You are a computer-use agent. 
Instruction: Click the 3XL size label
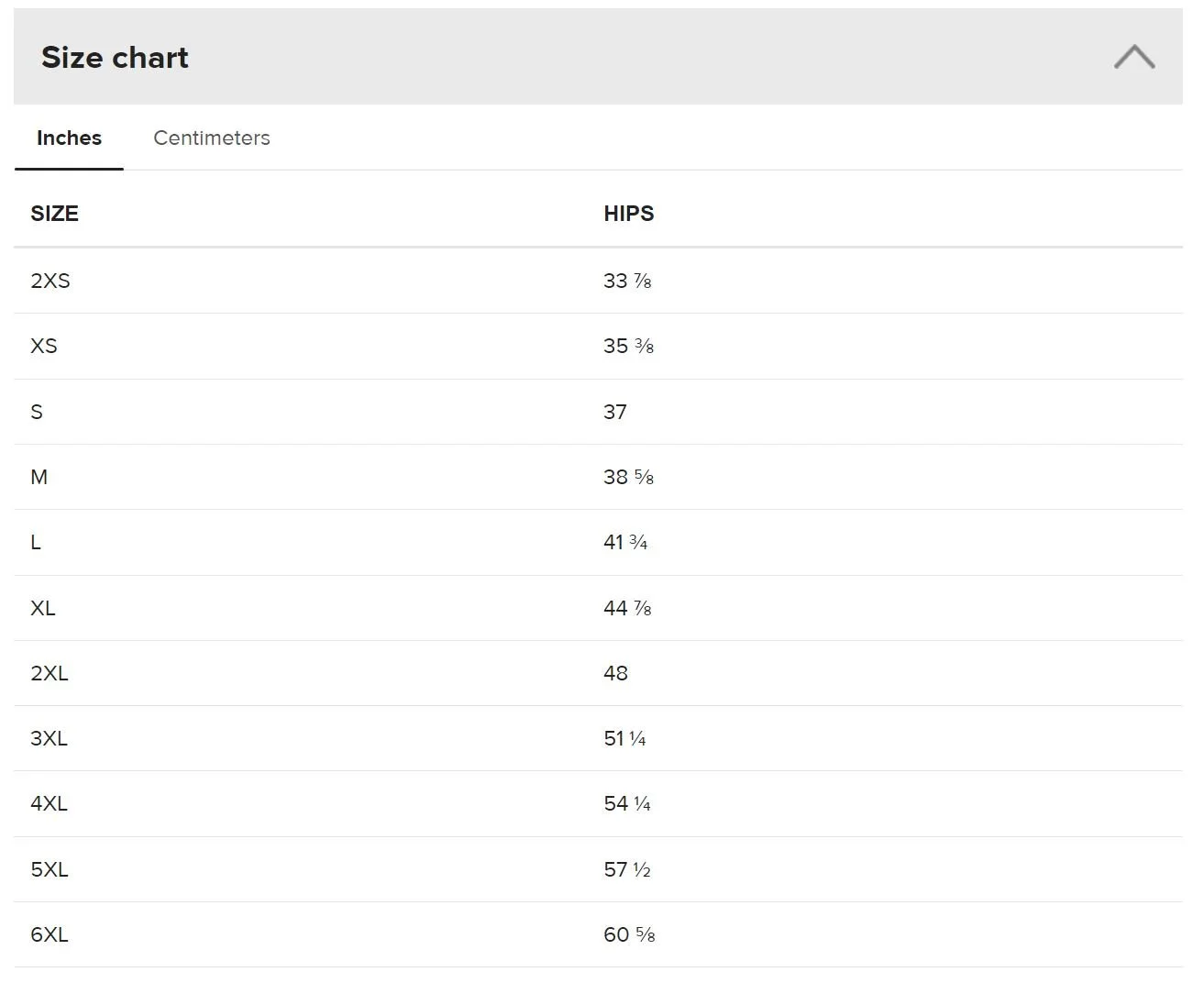pos(49,738)
